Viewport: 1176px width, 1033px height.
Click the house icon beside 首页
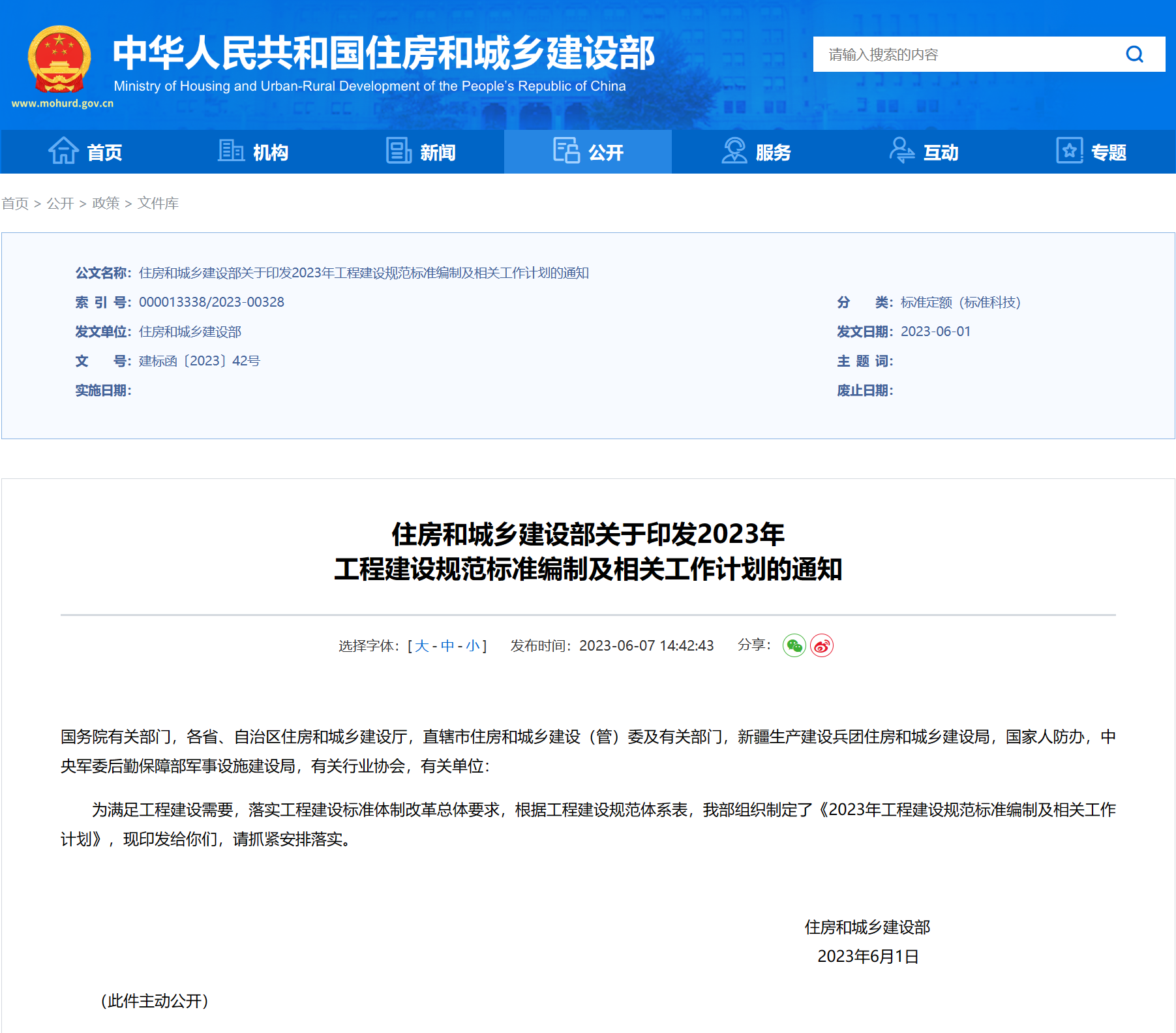pos(63,151)
